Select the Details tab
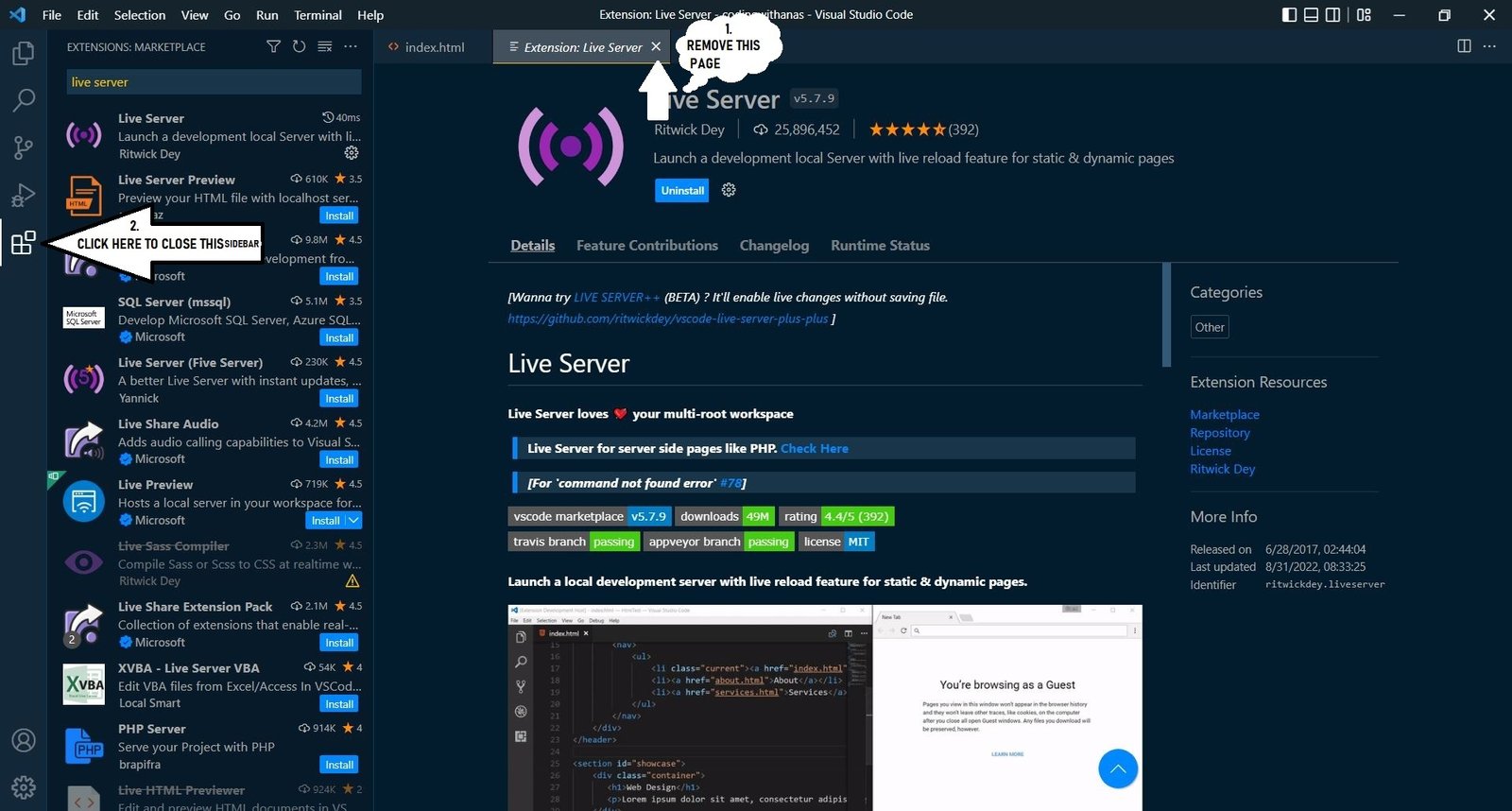The image size is (1512, 811). pyautogui.click(x=533, y=245)
